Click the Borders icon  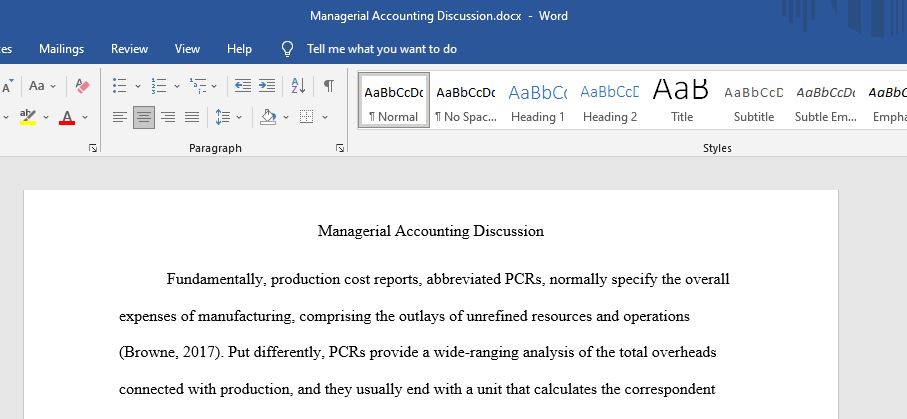click(307, 117)
